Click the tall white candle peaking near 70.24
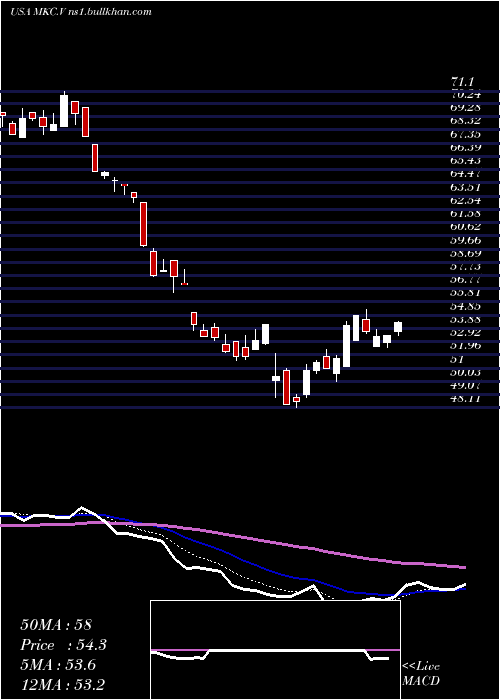The image size is (500, 700). click(x=64, y=110)
